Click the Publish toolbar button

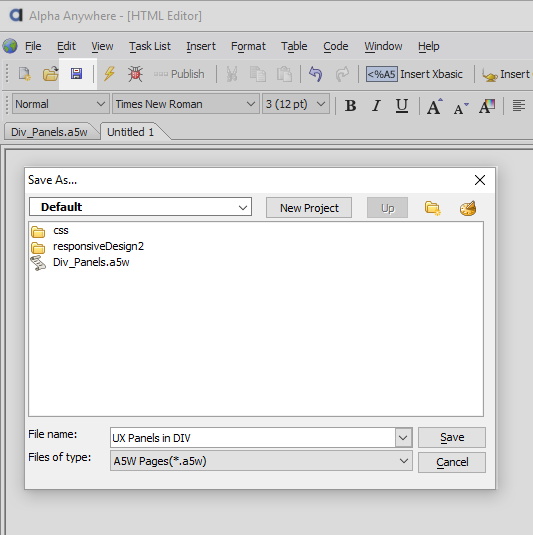179,74
